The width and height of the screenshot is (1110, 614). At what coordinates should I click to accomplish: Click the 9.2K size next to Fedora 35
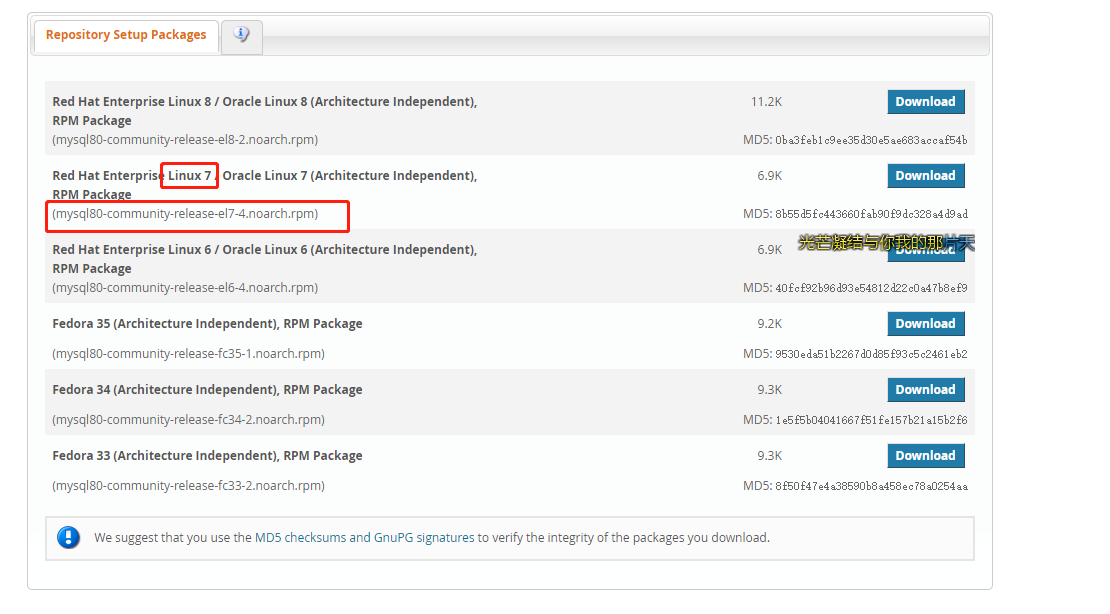[x=769, y=323]
